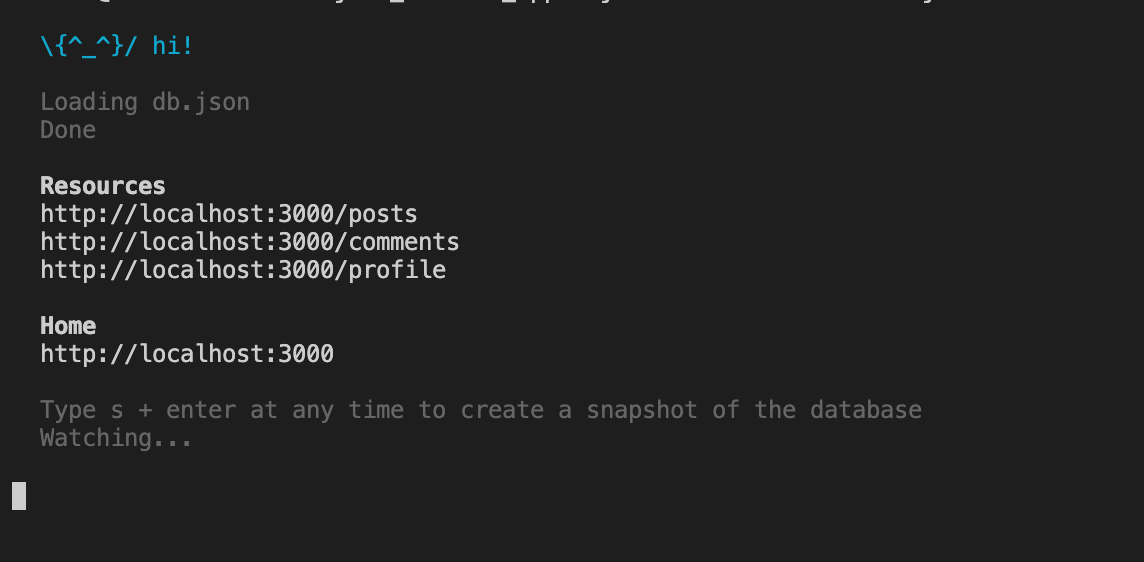Screen dimensions: 1144x562
Task: Open the localhost:3000/comments resource link
Action: pos(250,242)
